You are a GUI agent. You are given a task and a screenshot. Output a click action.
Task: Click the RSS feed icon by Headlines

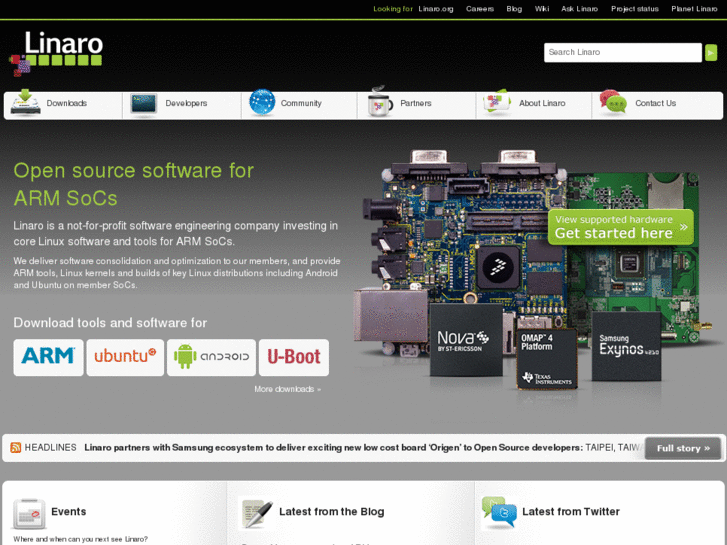16,448
